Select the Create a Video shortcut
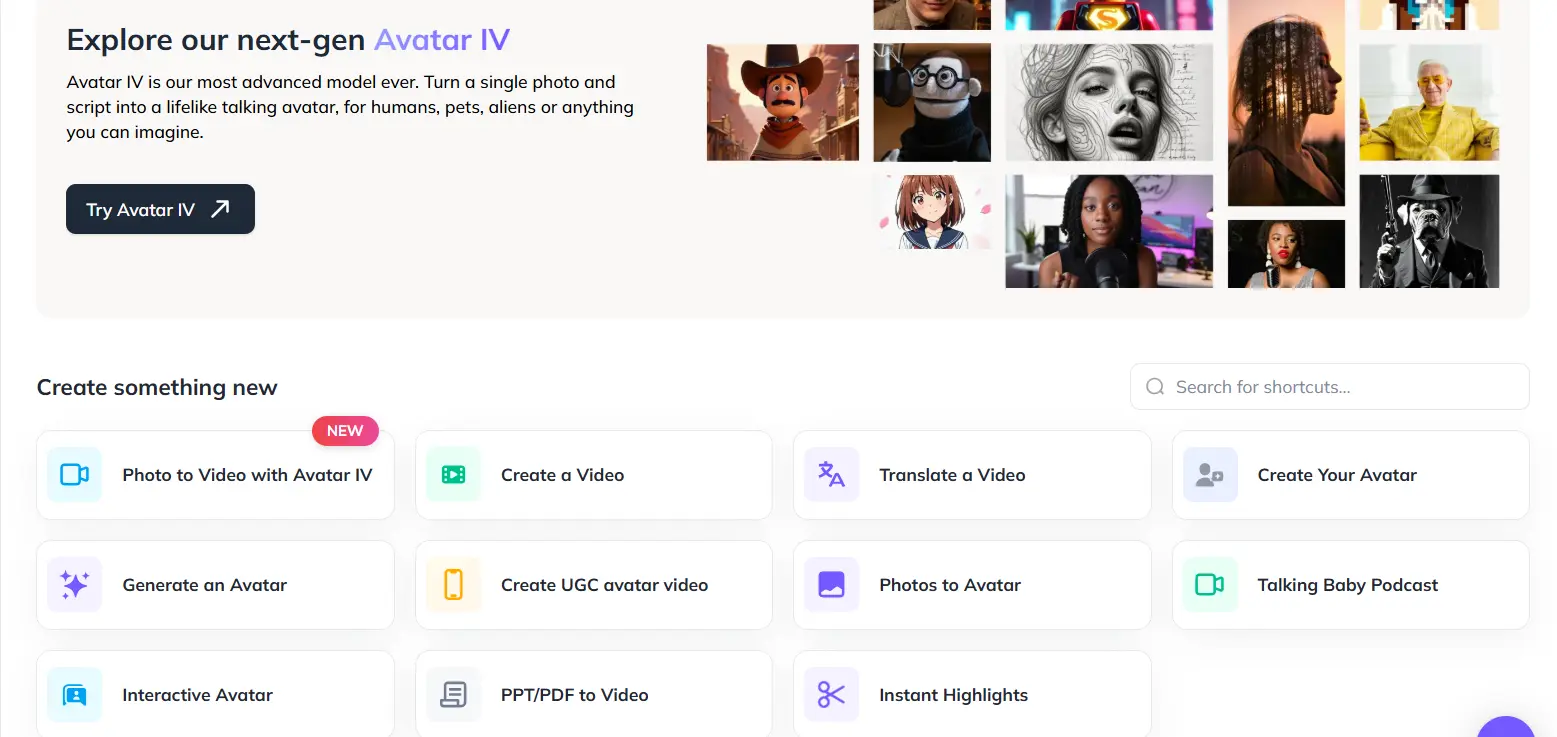1557x737 pixels. pos(594,475)
